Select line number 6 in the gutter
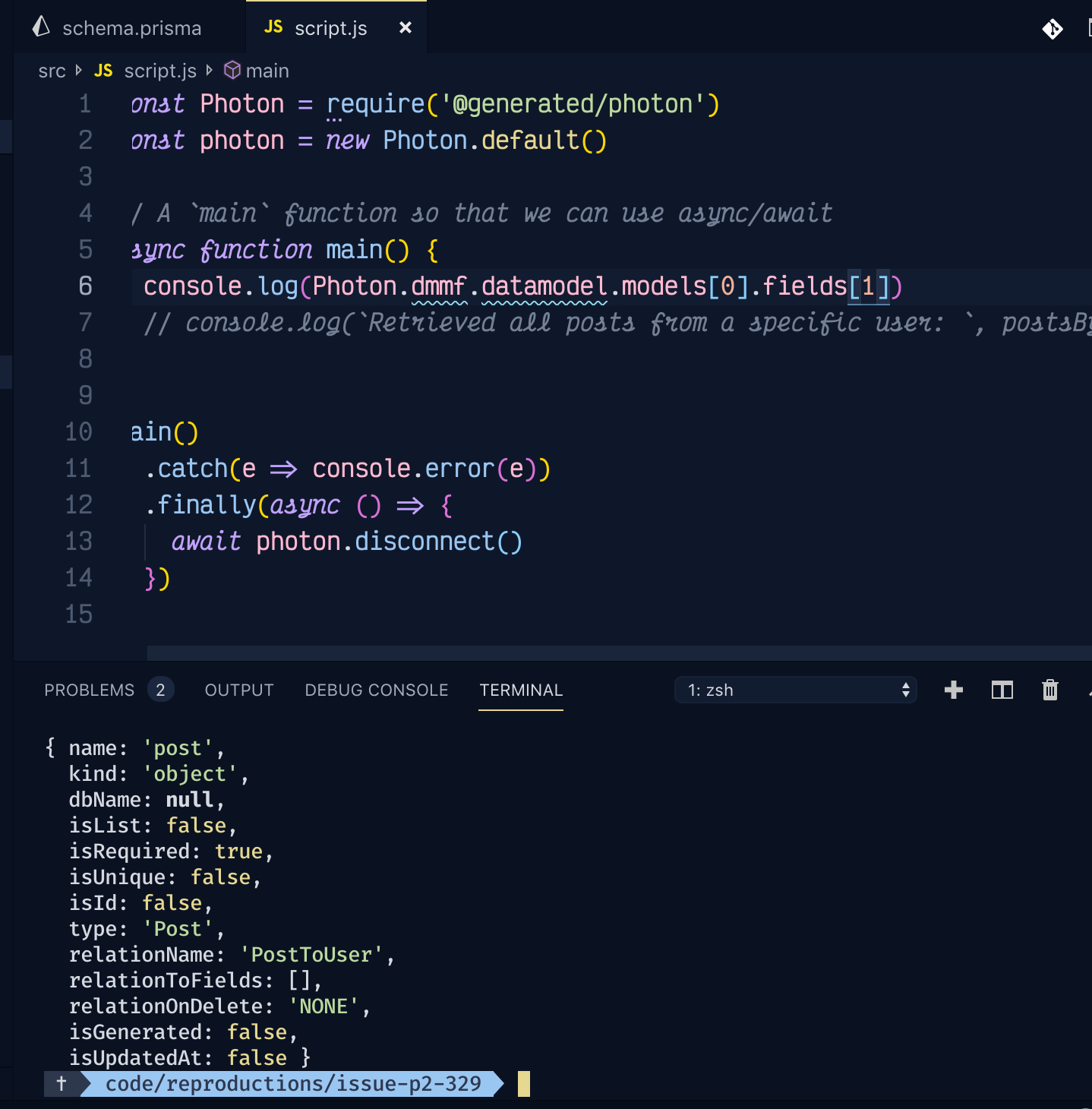Screen dimensions: 1092x1109 [x=84, y=286]
